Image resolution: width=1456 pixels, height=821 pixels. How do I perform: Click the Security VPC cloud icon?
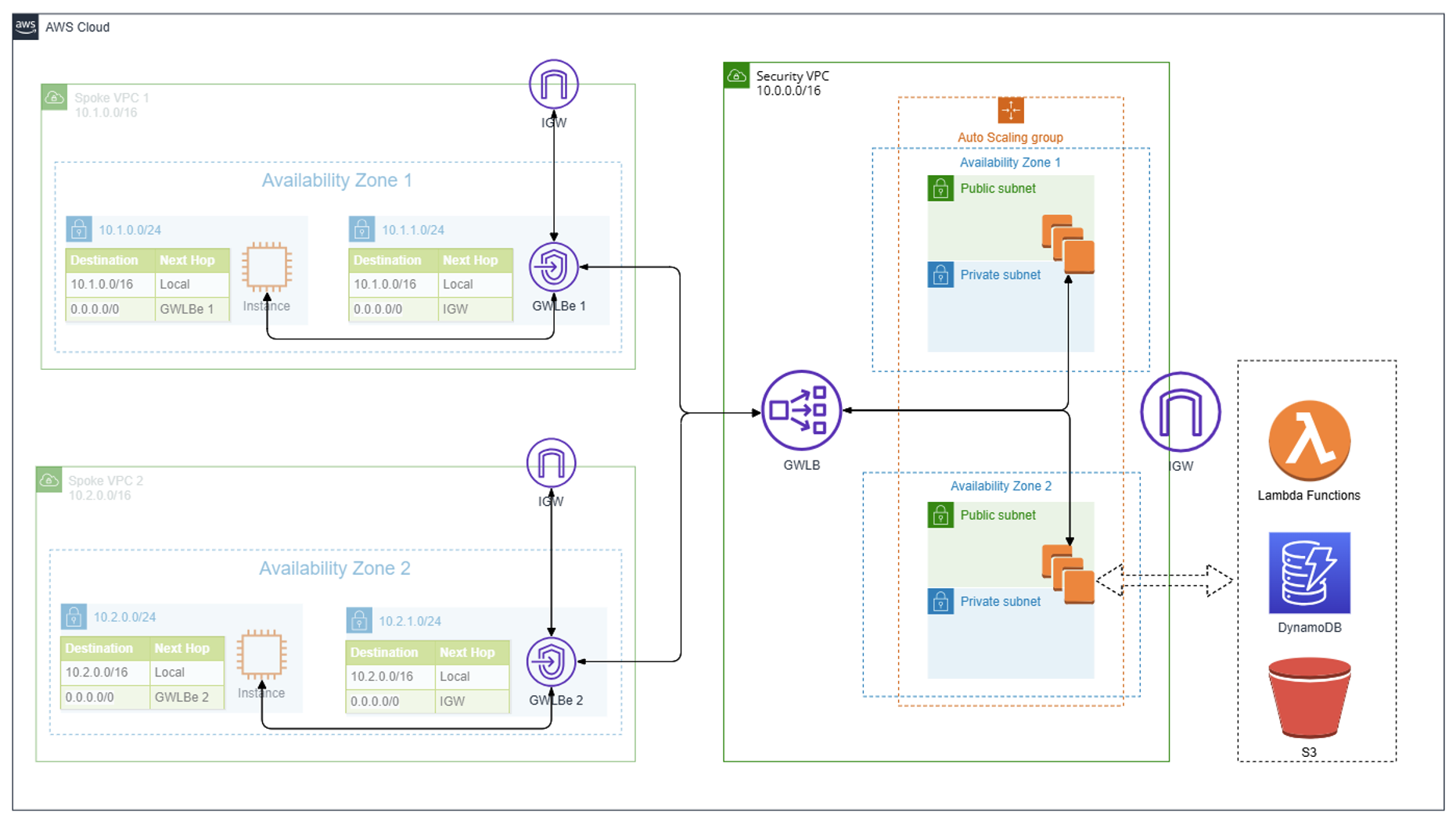coord(737,76)
